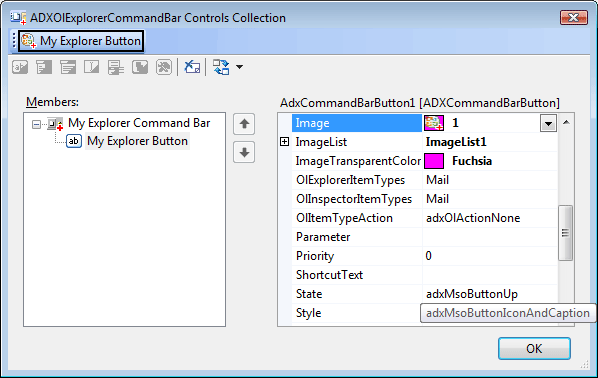Click the convert control type icon

pyautogui.click(x=221, y=68)
